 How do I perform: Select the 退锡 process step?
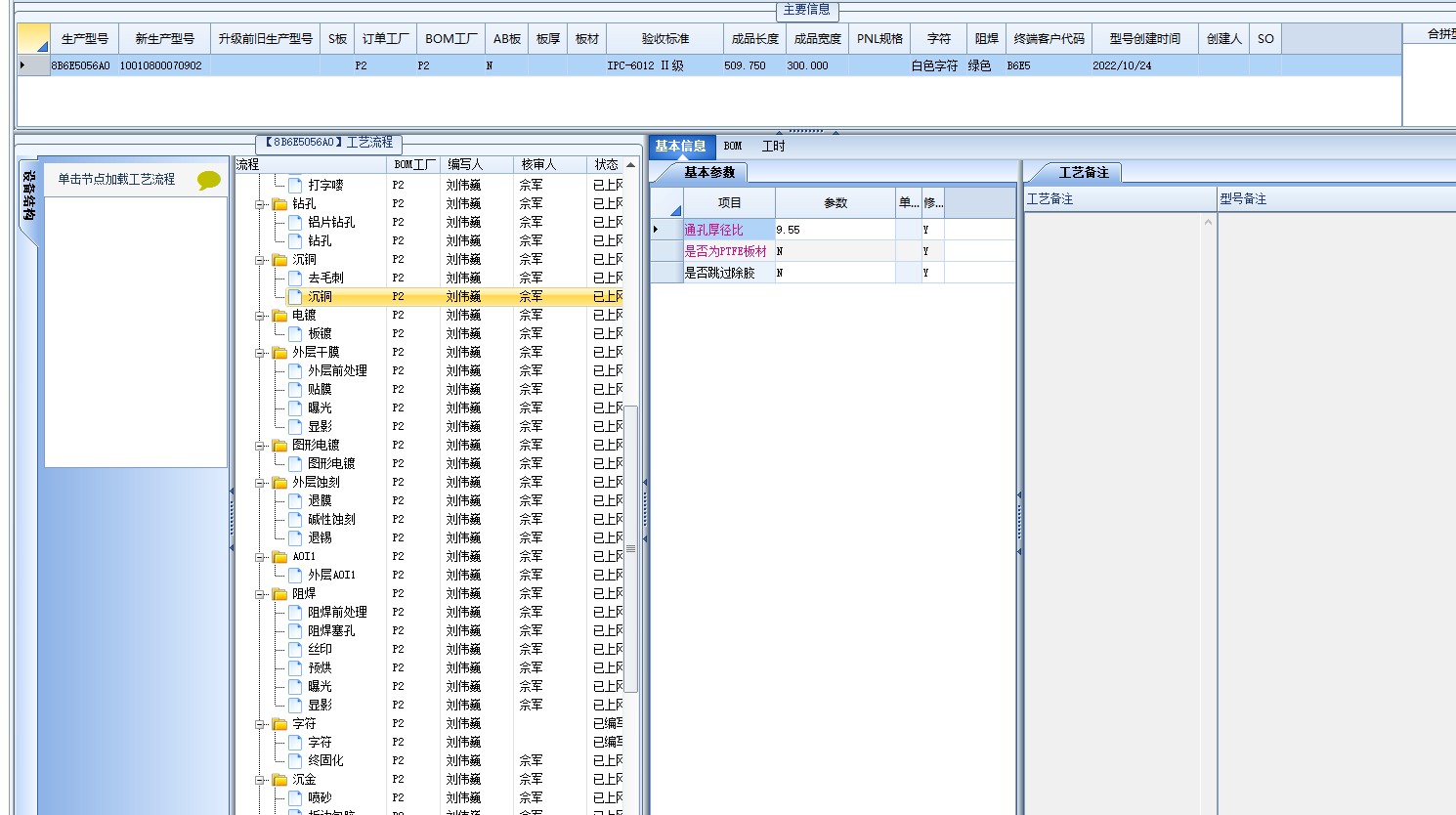click(320, 538)
